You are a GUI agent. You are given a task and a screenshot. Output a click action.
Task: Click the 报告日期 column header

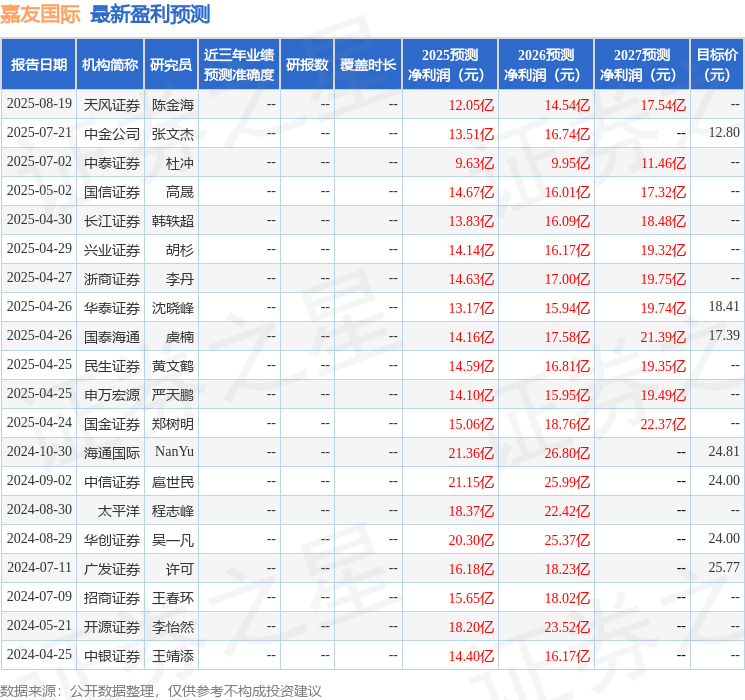38,65
